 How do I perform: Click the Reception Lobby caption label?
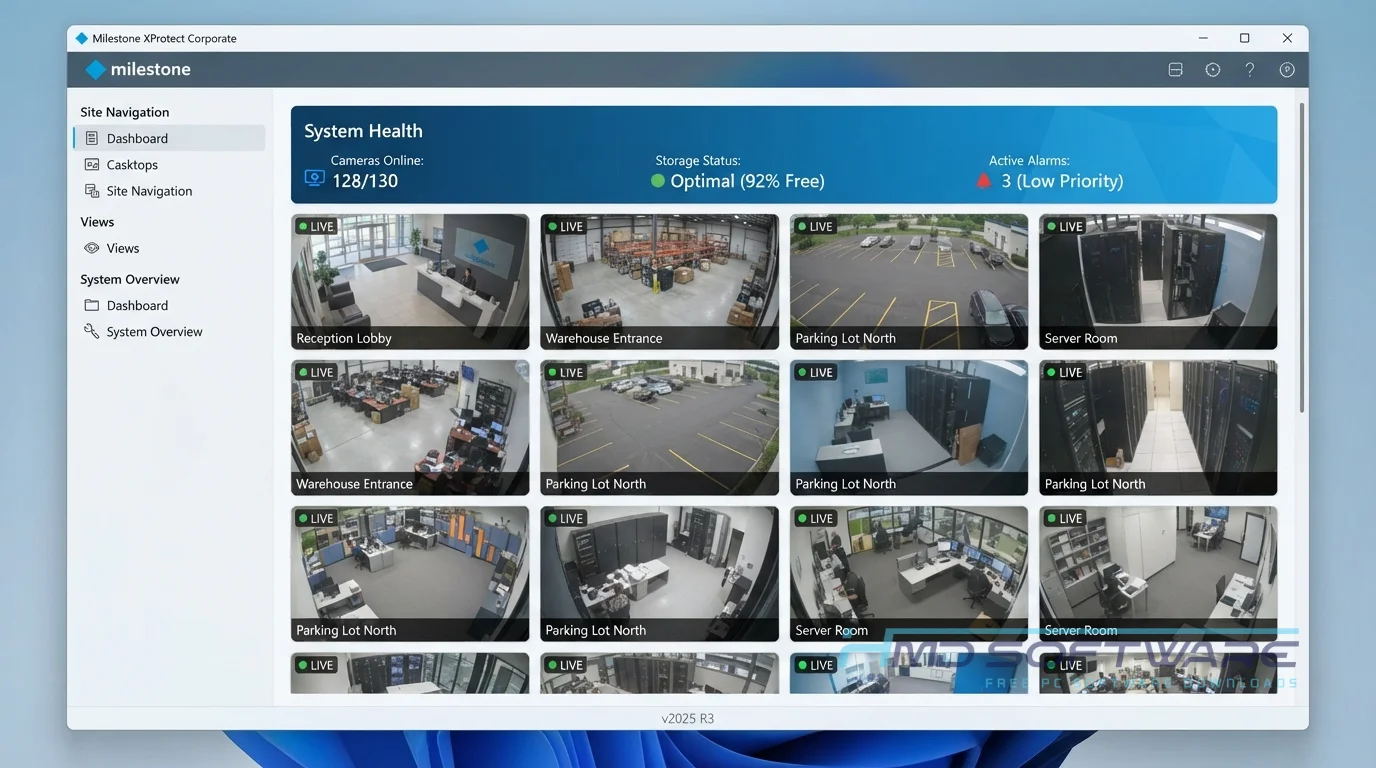coord(344,338)
